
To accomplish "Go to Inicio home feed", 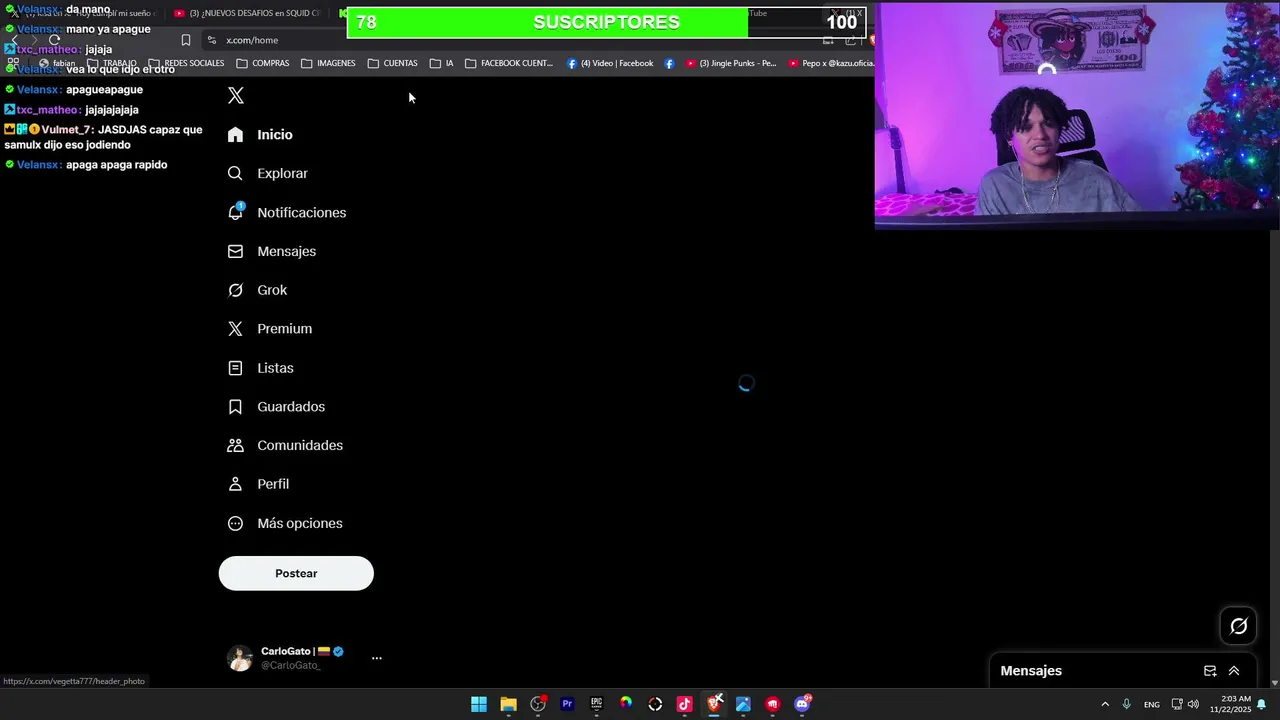I will pyautogui.click(x=260, y=135).
